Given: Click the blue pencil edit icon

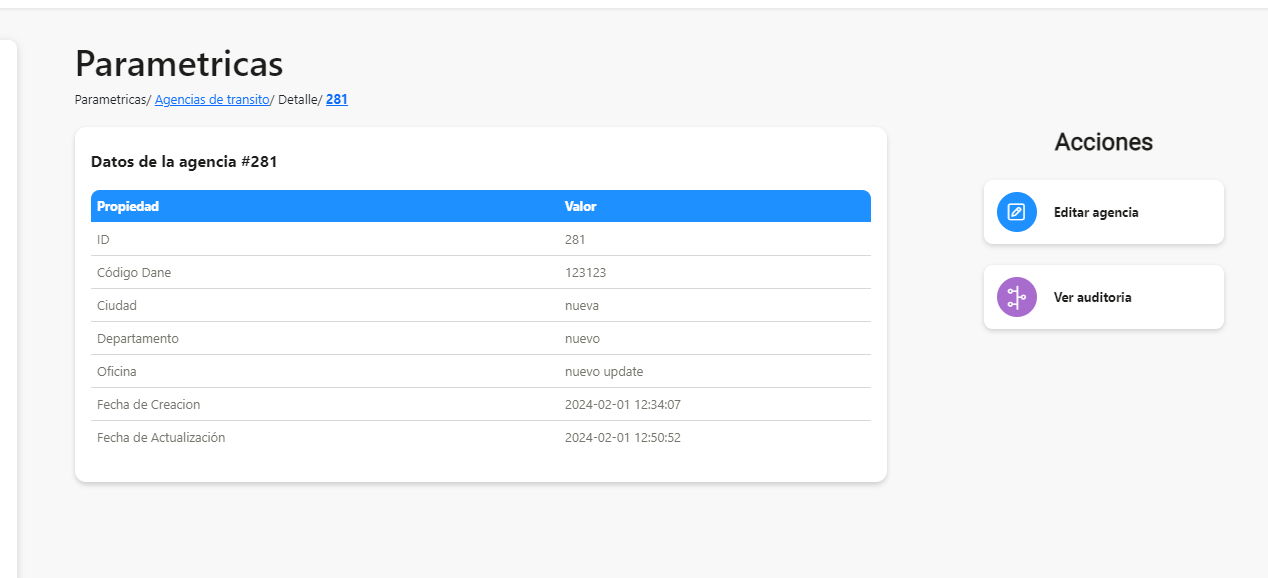Looking at the screenshot, I should coord(1017,212).
